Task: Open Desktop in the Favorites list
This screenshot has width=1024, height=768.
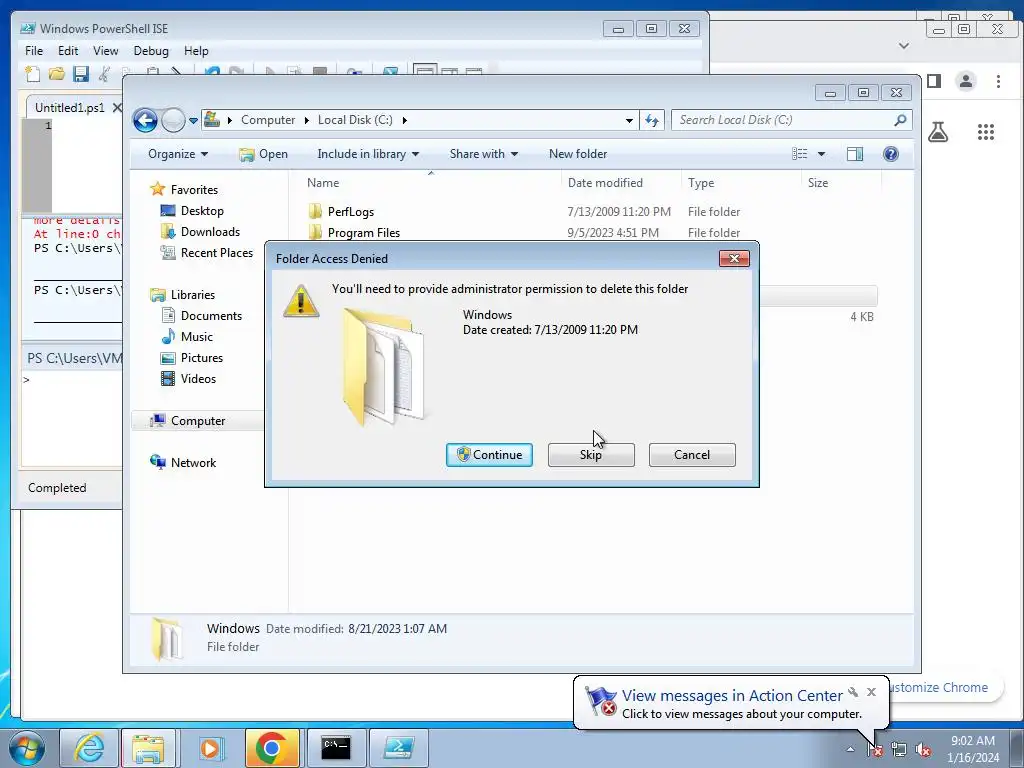Action: pyautogui.click(x=202, y=211)
